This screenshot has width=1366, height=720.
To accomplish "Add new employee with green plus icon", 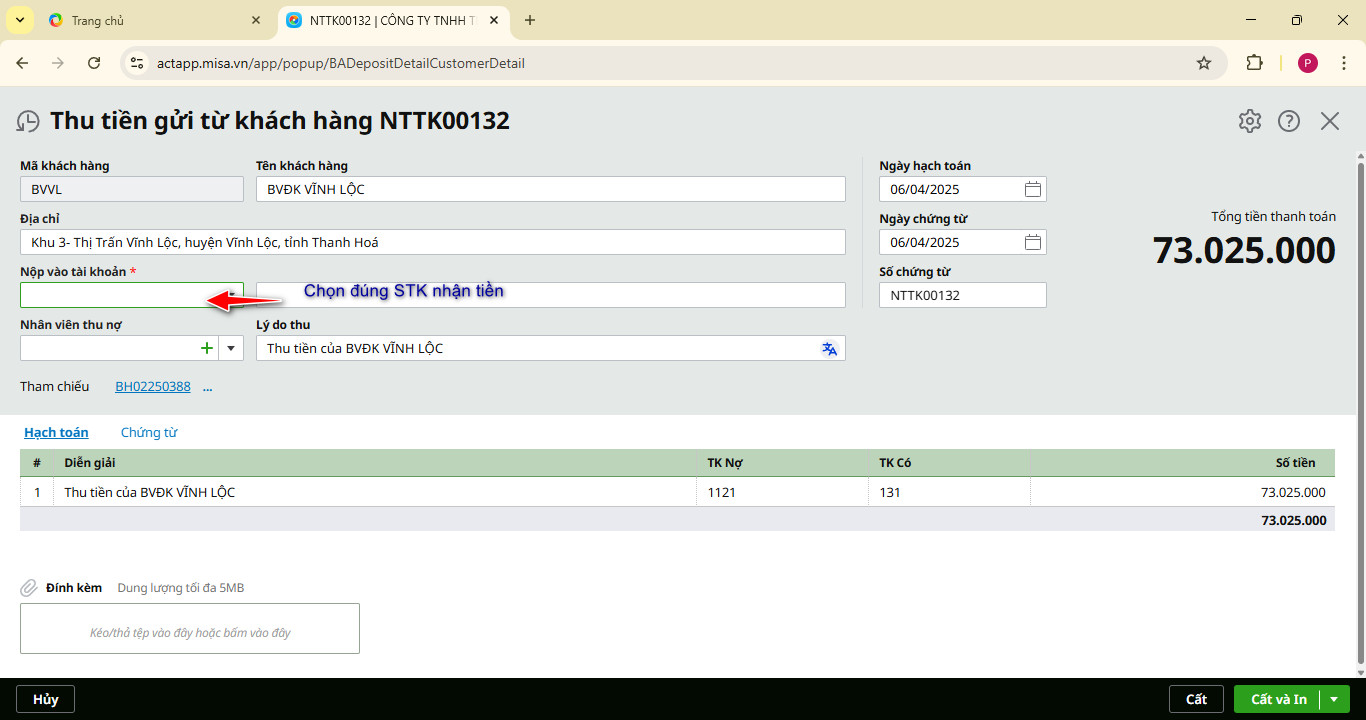I will pyautogui.click(x=207, y=348).
